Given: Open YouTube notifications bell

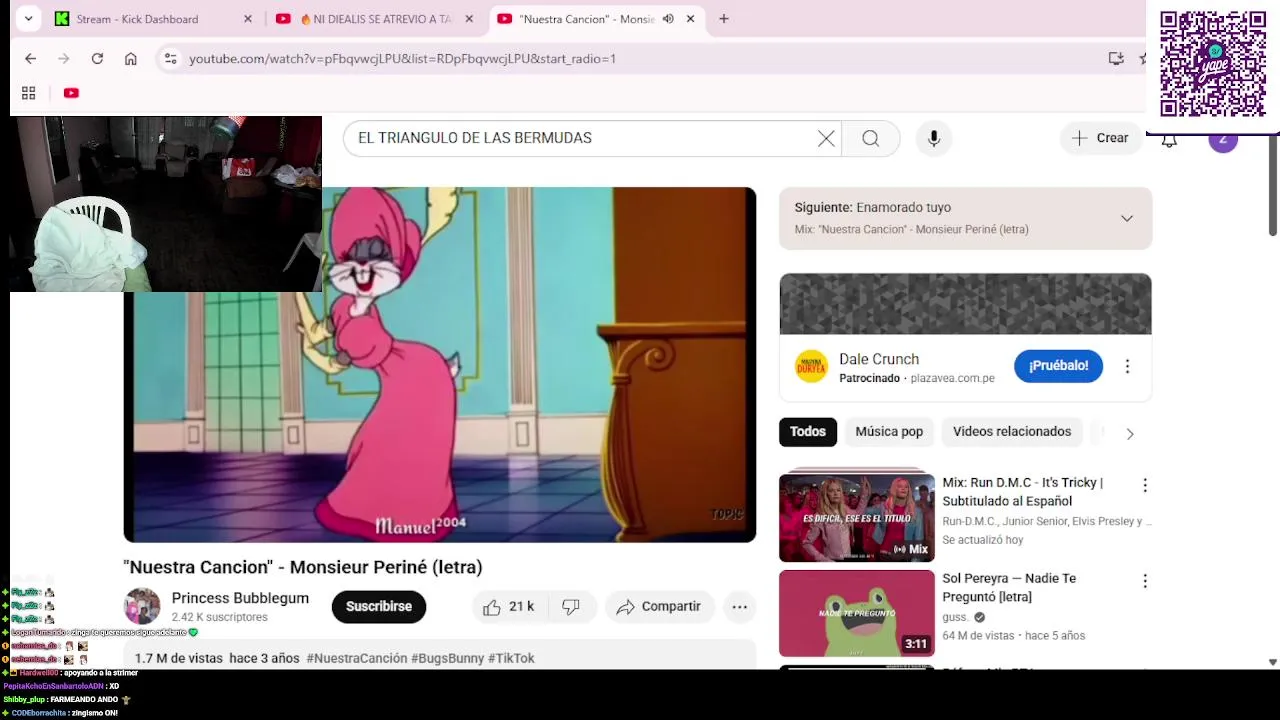Looking at the screenshot, I should pos(1169,142).
